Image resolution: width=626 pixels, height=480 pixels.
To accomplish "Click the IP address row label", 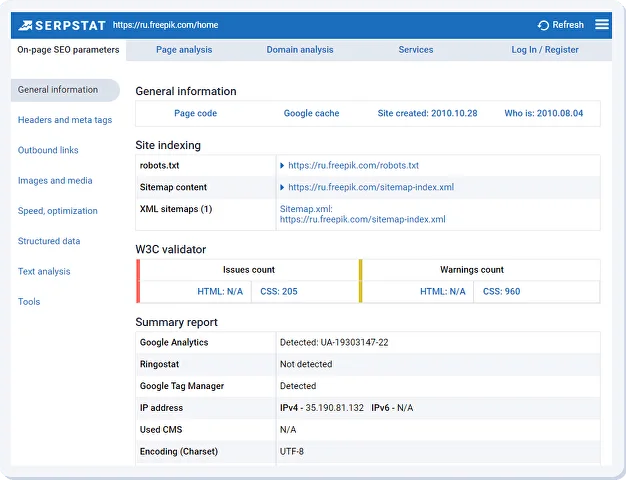I will click(x=161, y=408).
